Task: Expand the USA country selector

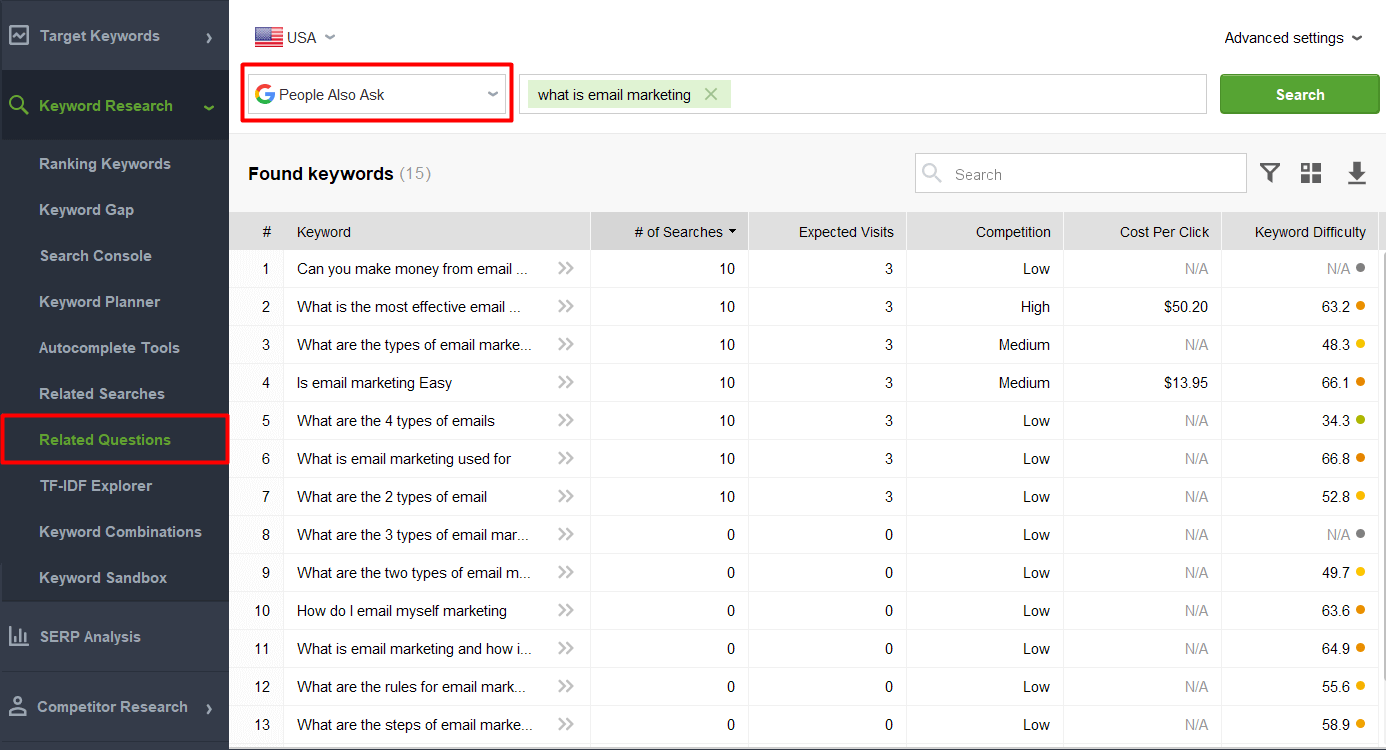Action: pos(295,38)
